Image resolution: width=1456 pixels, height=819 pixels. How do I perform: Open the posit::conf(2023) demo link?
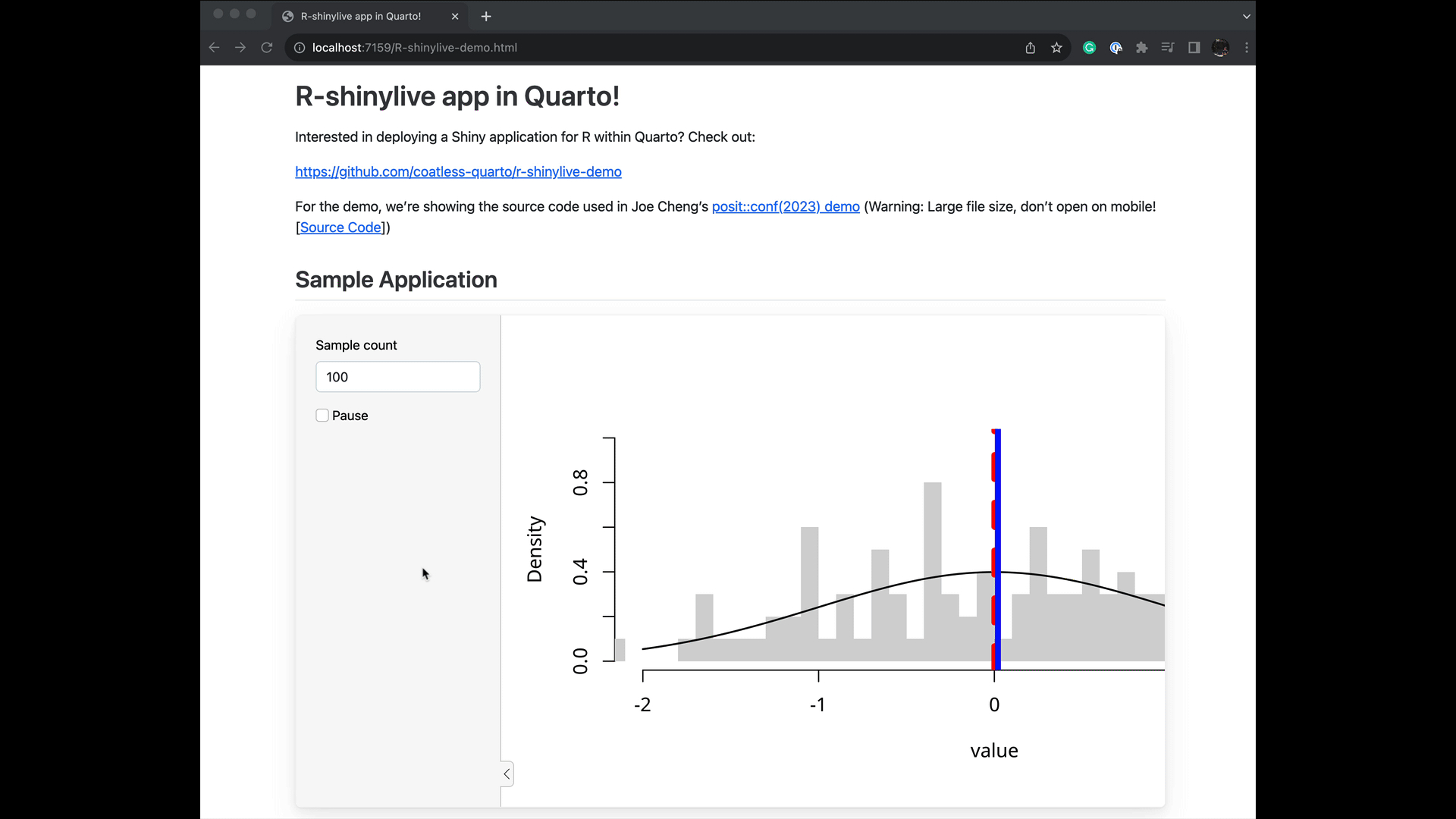click(x=785, y=207)
